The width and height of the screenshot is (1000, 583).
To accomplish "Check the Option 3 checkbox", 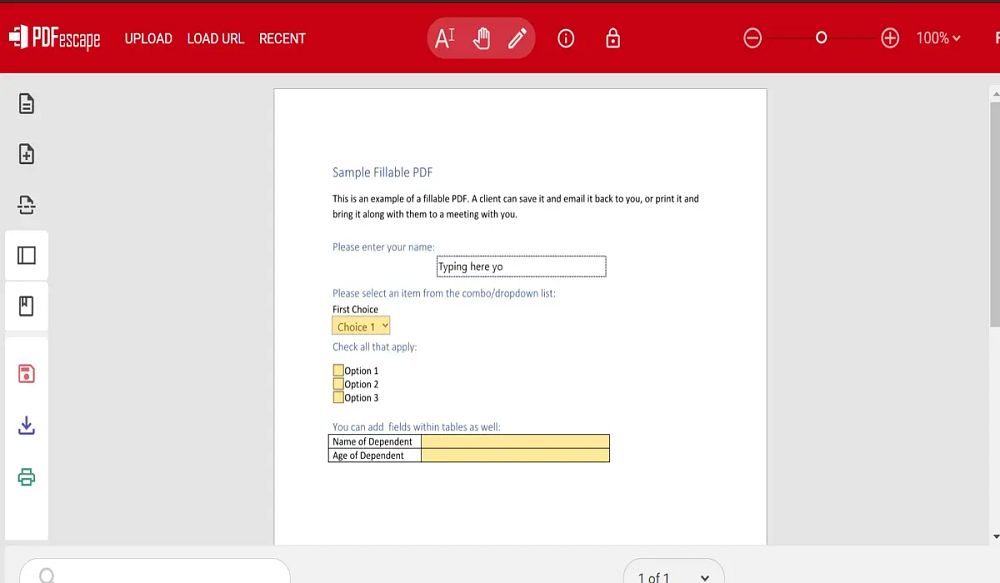I will [338, 397].
